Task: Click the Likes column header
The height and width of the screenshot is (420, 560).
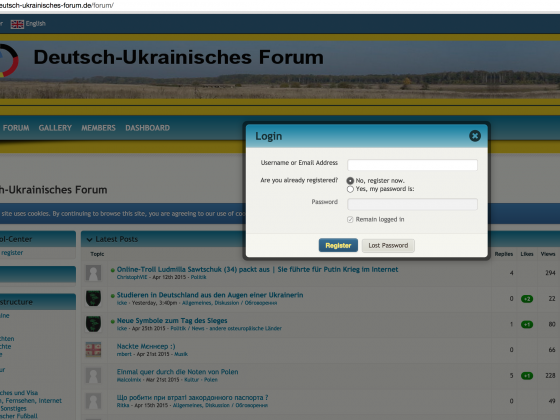Action: point(527,254)
